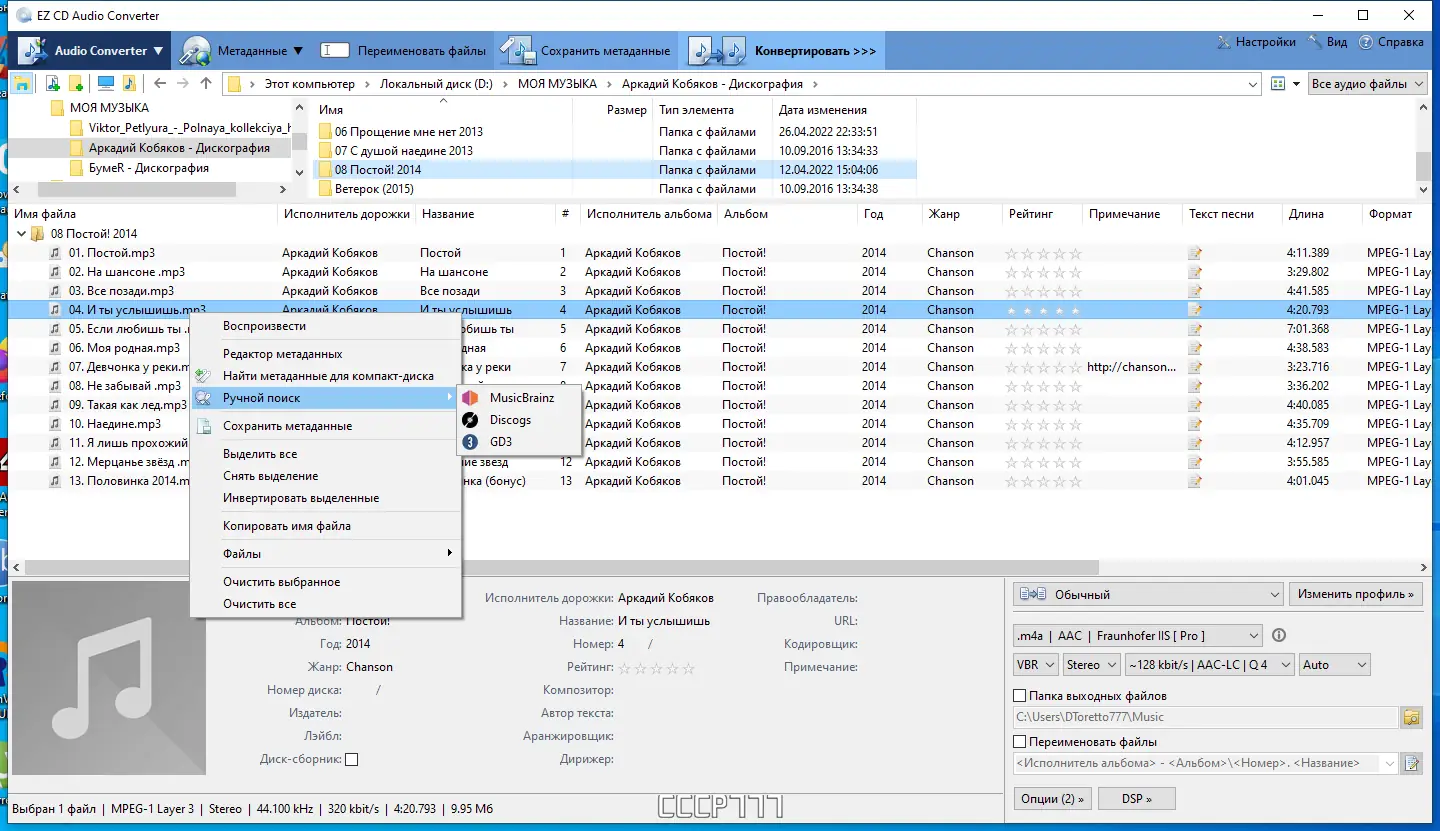
Task: Sort by Исполнитель дорожки column header
Action: (346, 214)
